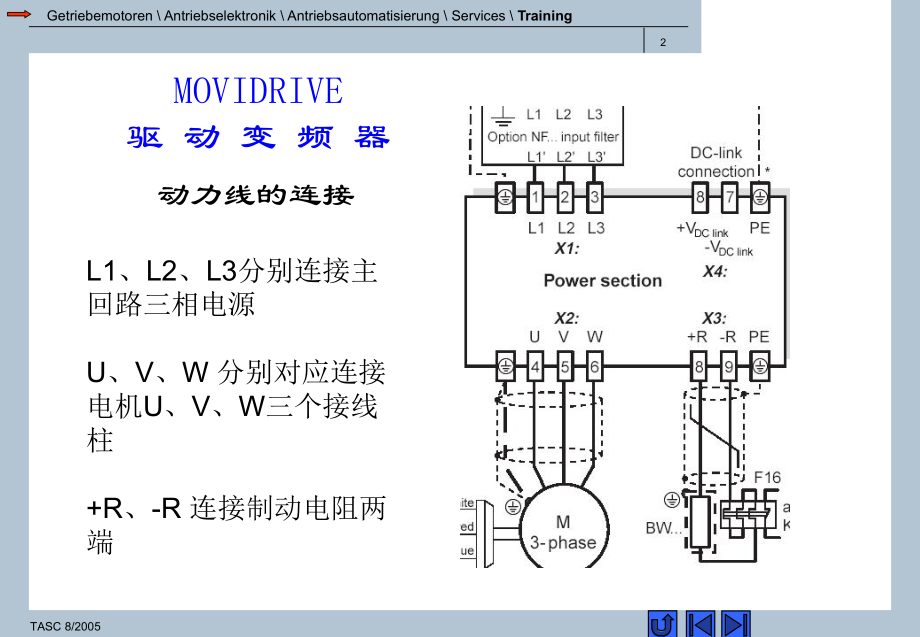
Task: Click the MOVIDRIVE title text
Action: pyautogui.click(x=258, y=90)
